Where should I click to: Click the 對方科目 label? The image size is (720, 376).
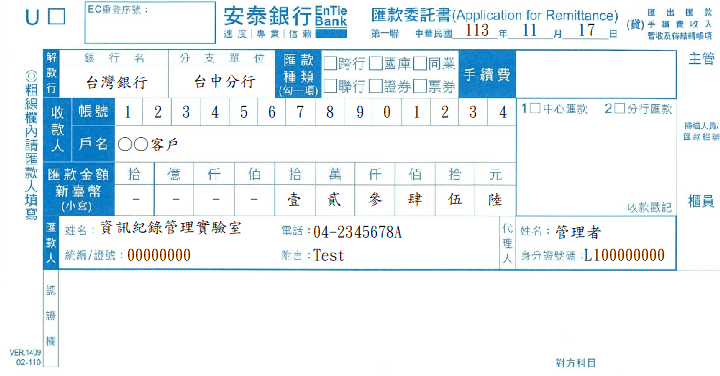point(575,363)
